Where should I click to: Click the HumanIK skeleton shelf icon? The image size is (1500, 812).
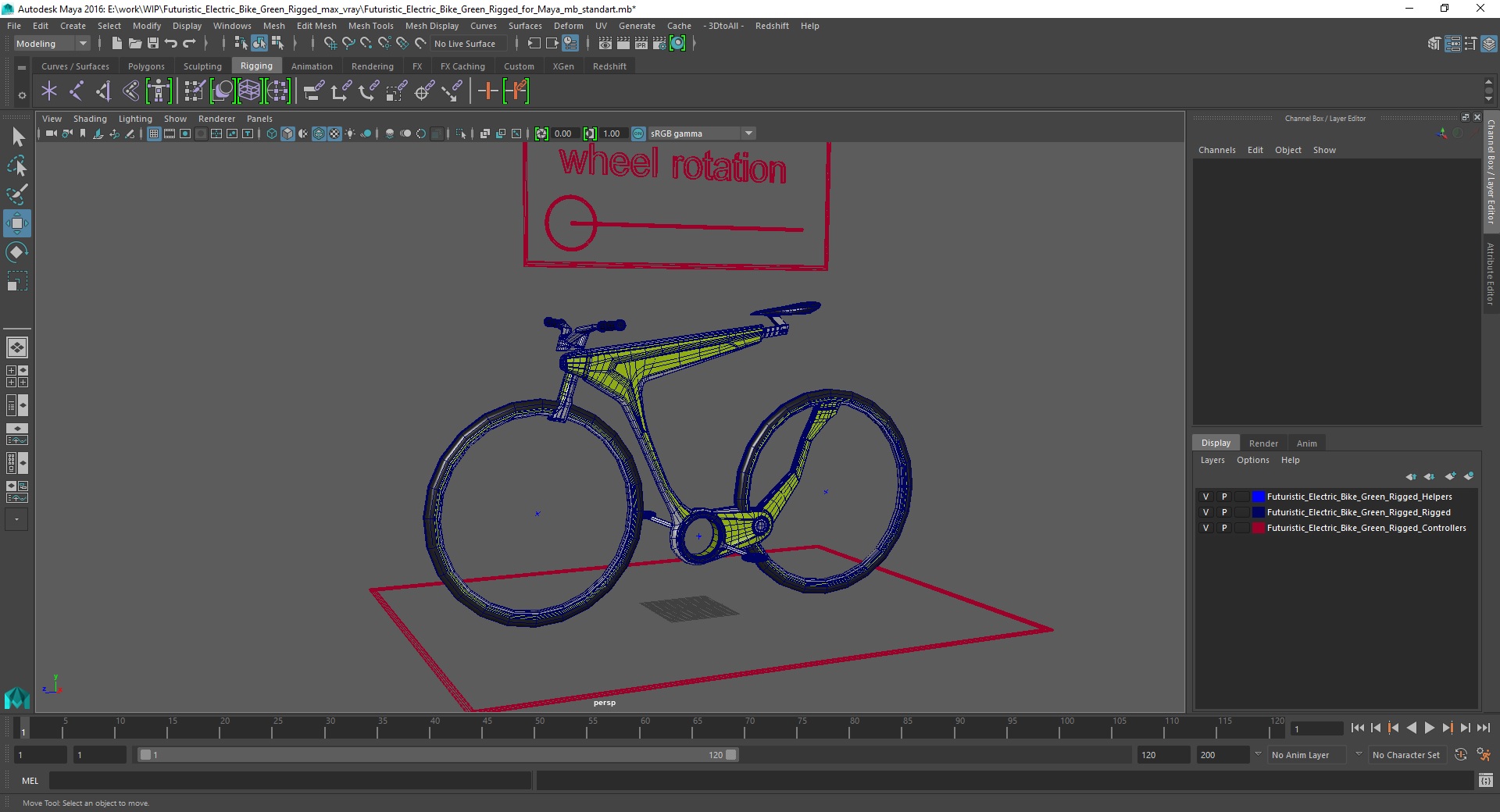pyautogui.click(x=159, y=91)
